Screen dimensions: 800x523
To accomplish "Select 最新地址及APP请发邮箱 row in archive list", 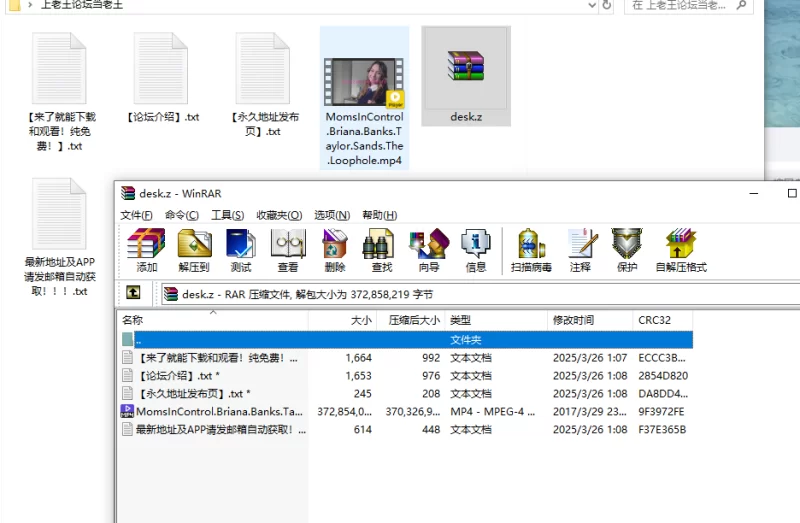I will [407, 429].
